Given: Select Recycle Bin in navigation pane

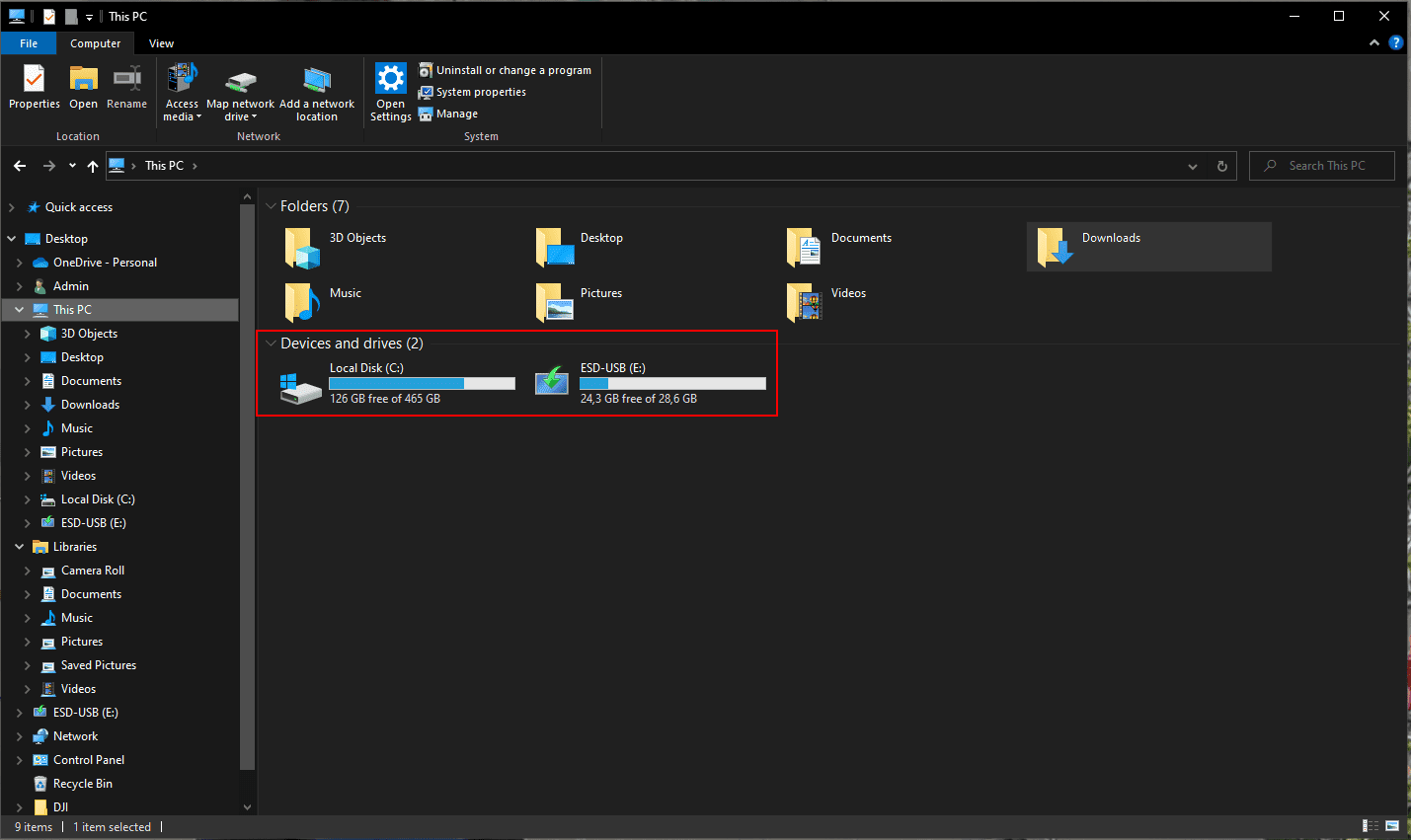Looking at the screenshot, I should (x=82, y=784).
